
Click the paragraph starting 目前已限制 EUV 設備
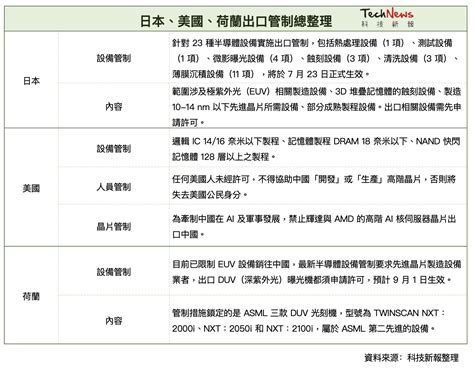[x=317, y=272]
